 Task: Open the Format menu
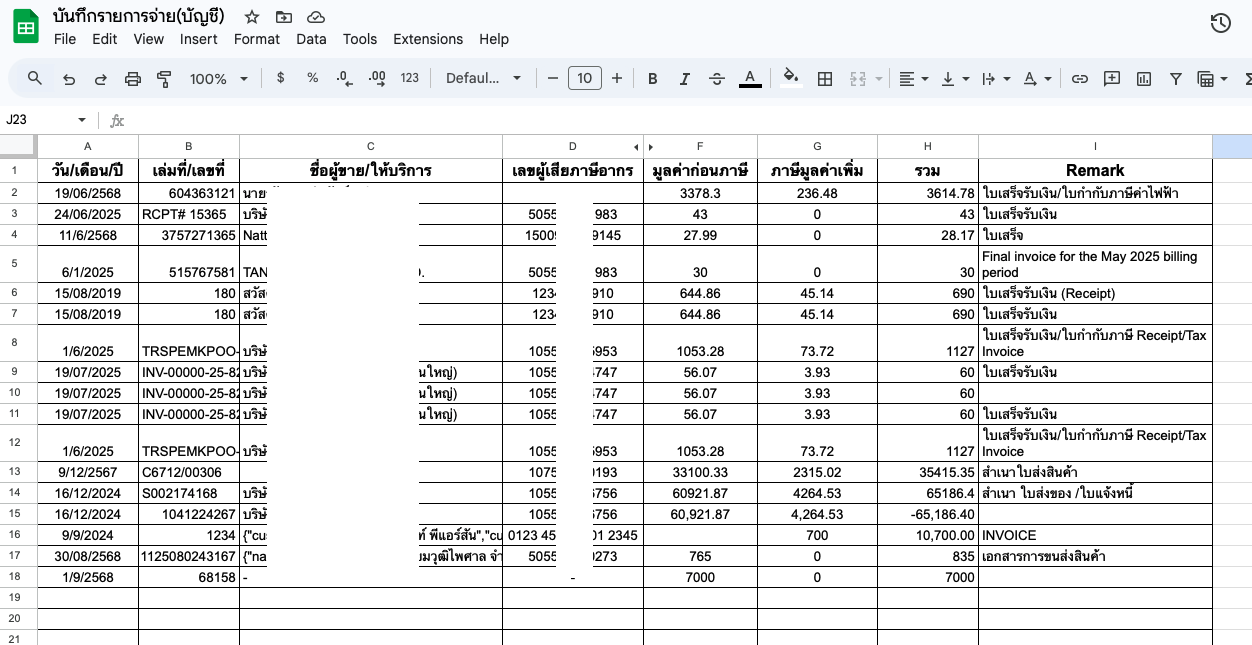click(256, 39)
